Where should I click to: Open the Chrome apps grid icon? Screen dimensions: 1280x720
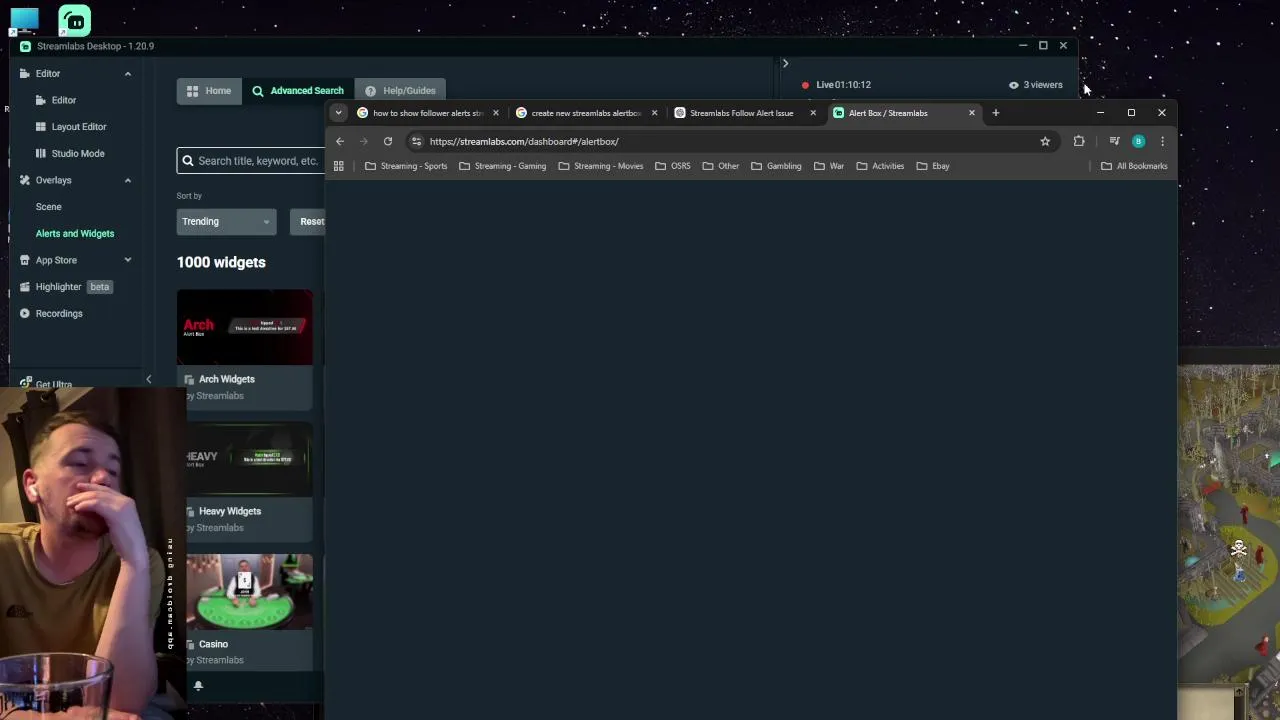(x=338, y=166)
